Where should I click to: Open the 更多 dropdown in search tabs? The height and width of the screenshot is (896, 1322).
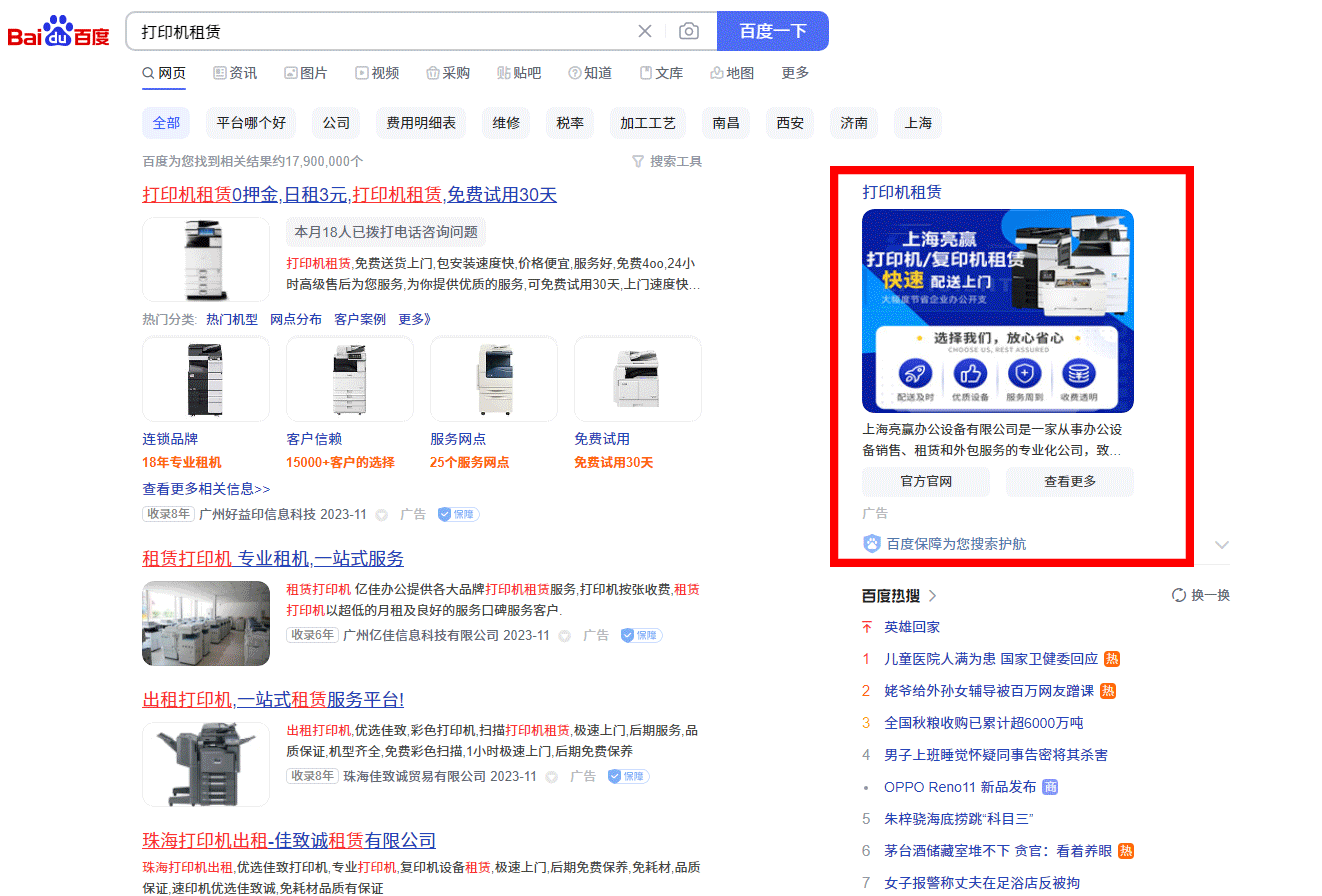[x=795, y=73]
